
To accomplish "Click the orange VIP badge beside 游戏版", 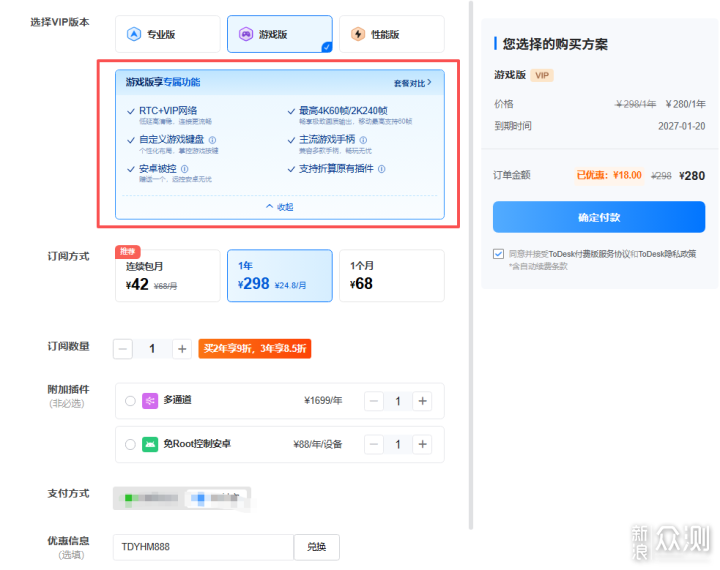I will click(542, 75).
